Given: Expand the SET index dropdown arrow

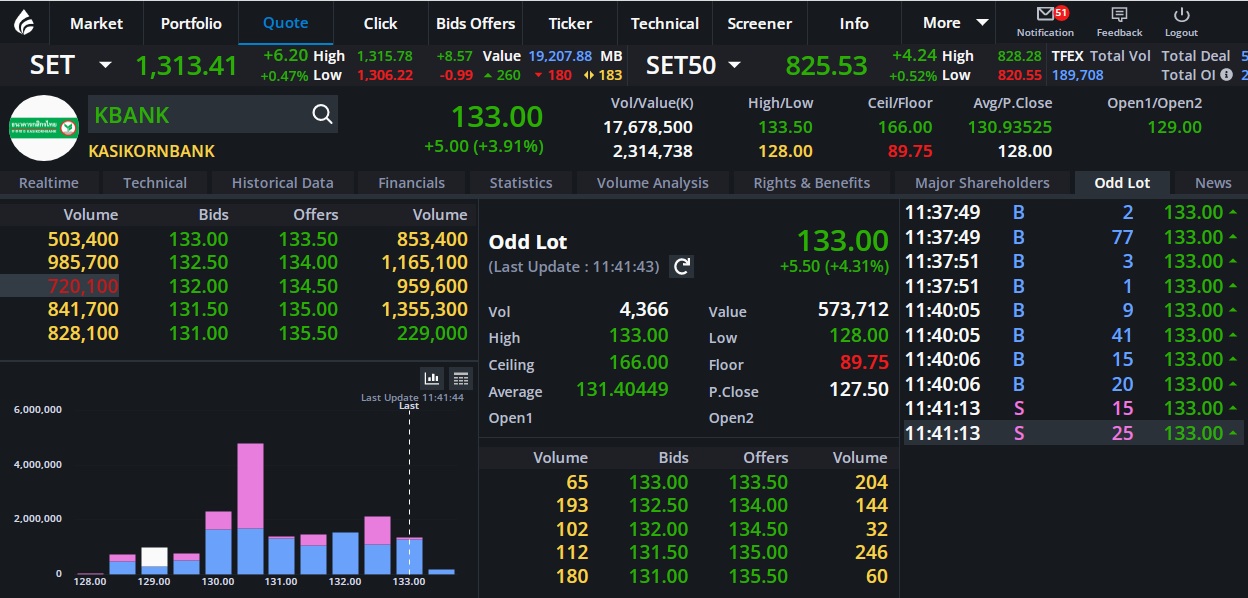Looking at the screenshot, I should coord(105,66).
